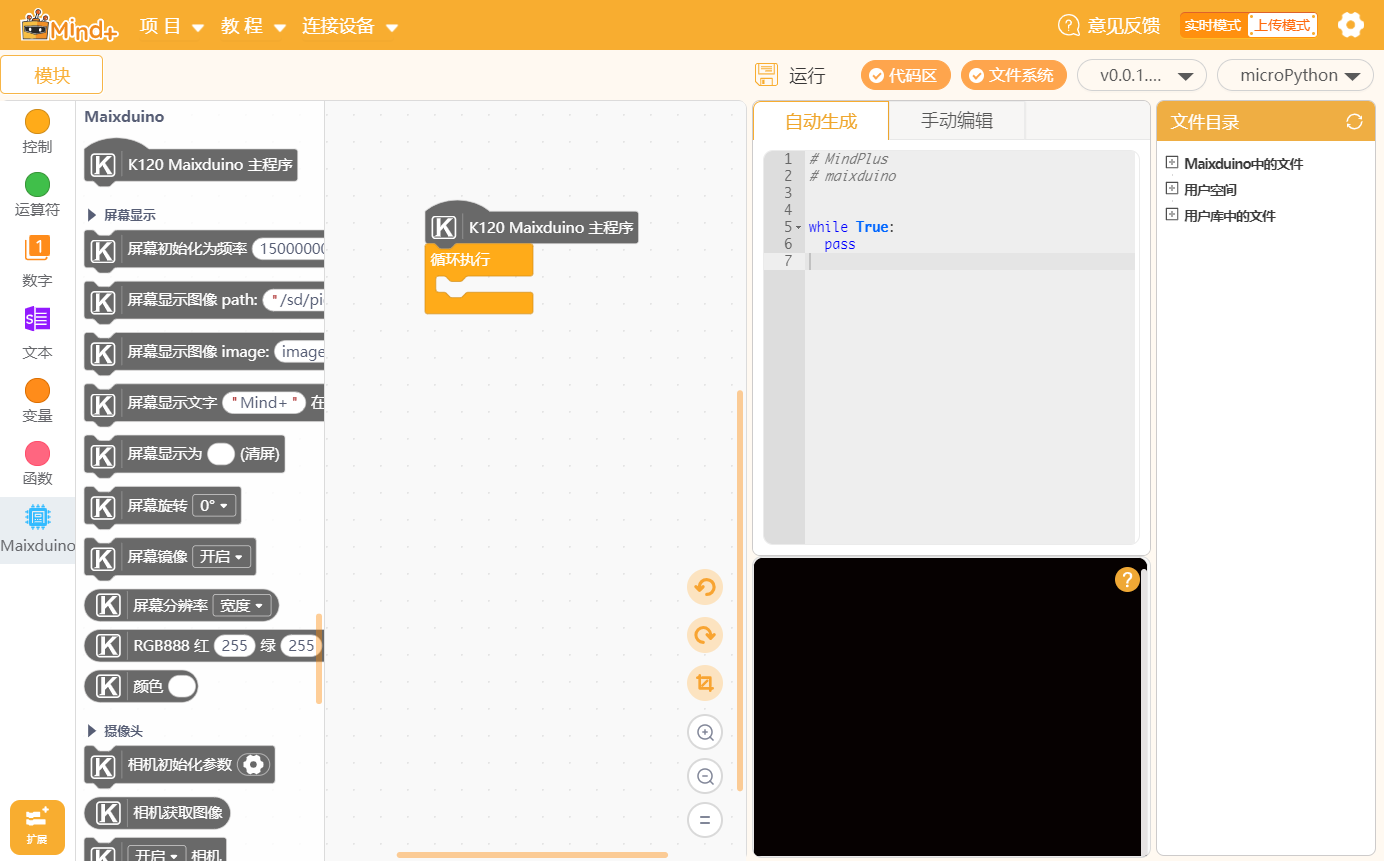Edit the 屏幕初始化为频率 value field

(x=289, y=248)
